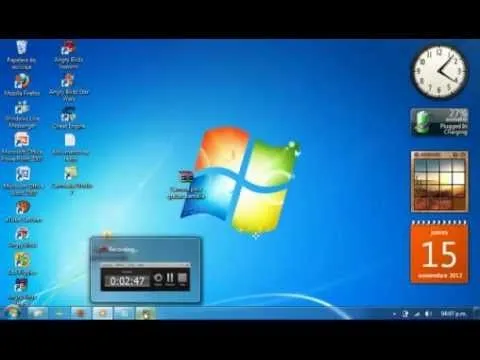Click the analog clock gadget
Screen dimensions: 480x360
tap(439, 72)
